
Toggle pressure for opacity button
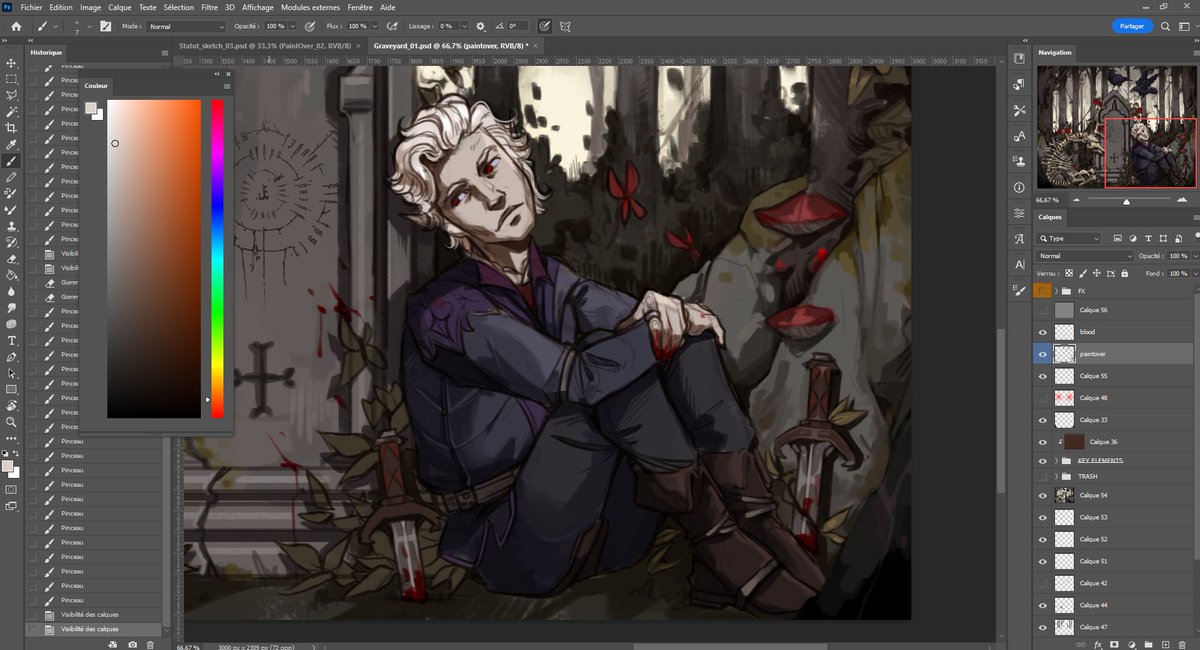(312, 26)
